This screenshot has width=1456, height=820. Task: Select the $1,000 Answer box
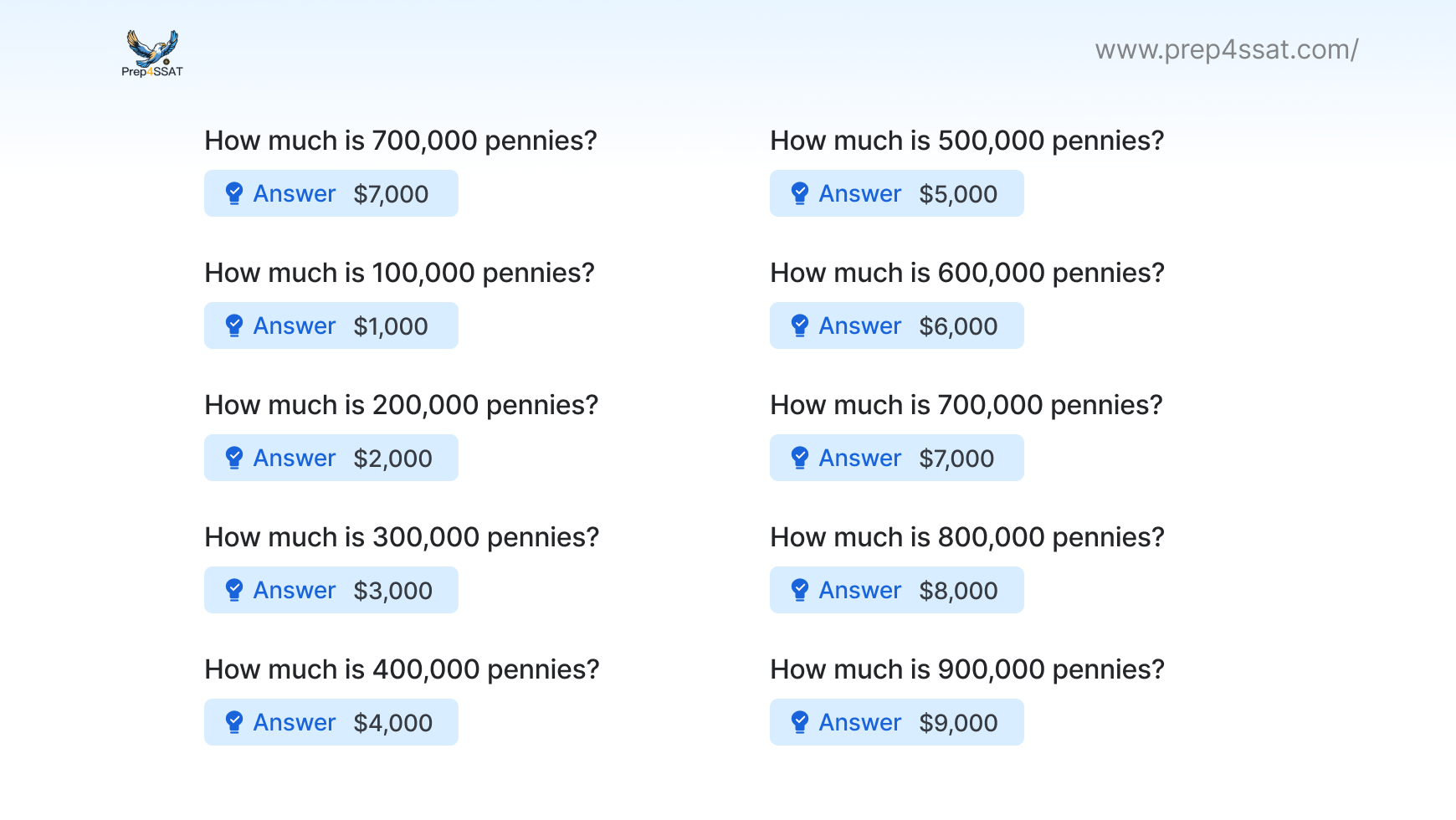coord(331,325)
